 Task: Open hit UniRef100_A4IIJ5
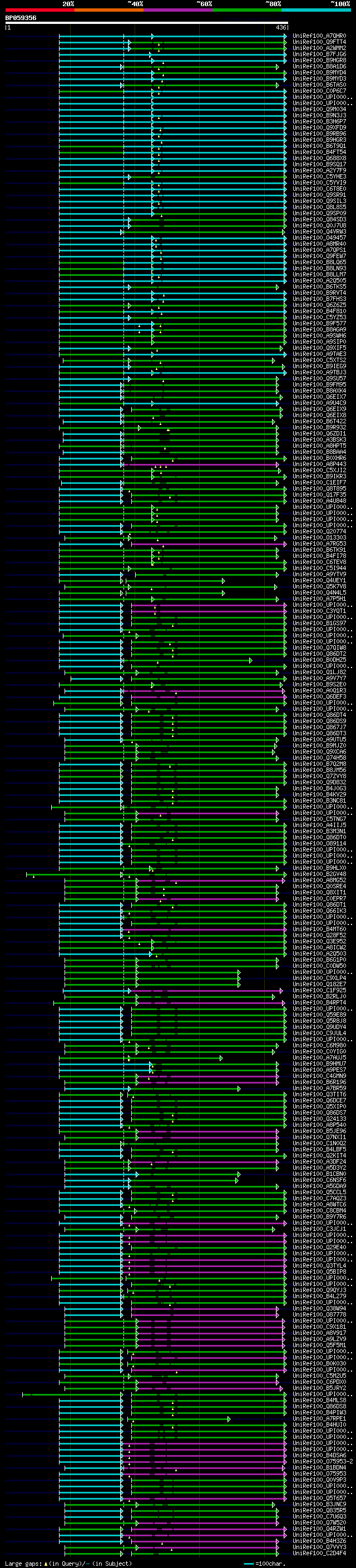(x=319, y=825)
